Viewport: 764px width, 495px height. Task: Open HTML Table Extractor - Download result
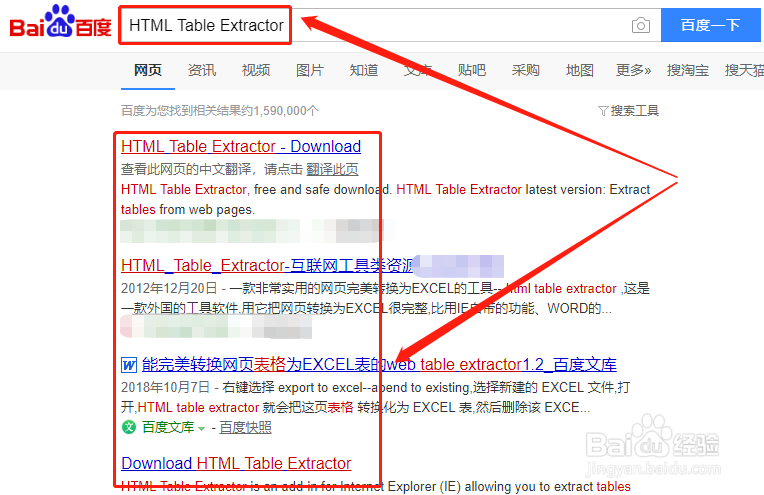pos(241,147)
